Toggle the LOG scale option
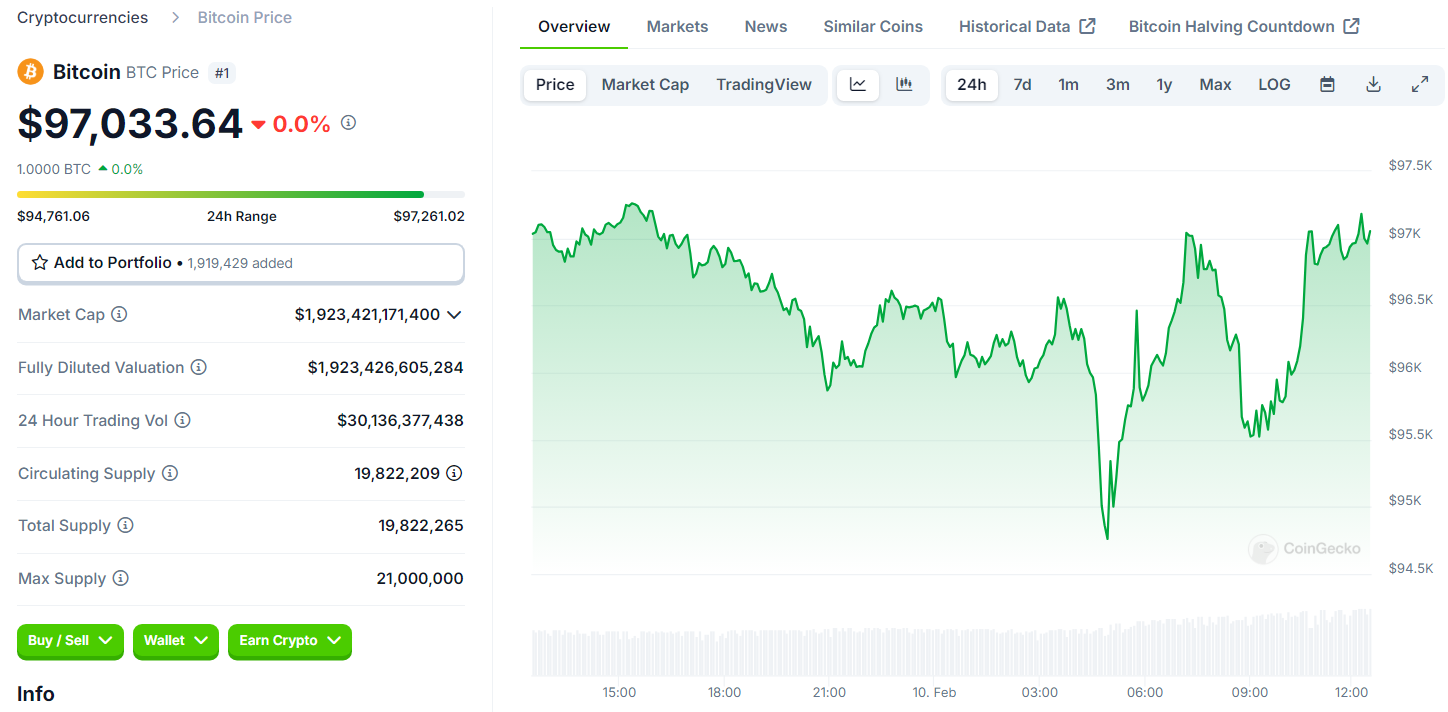The height and width of the screenshot is (712, 1448). (1274, 85)
